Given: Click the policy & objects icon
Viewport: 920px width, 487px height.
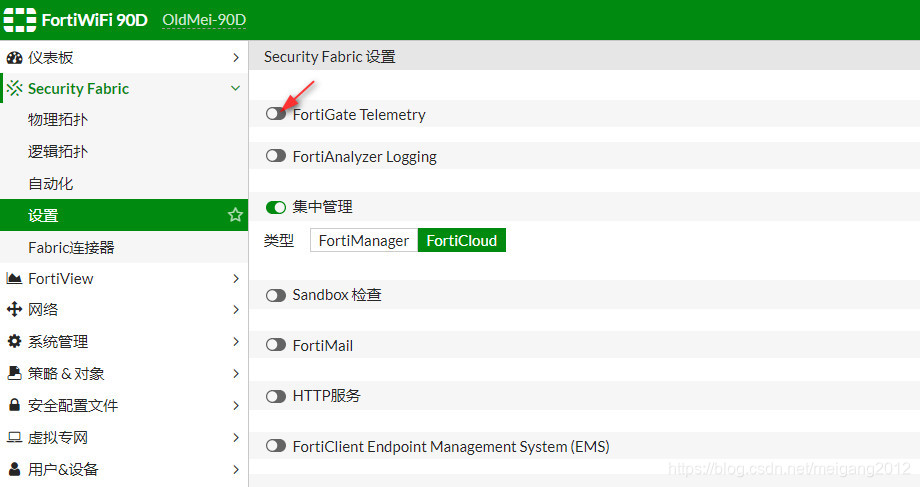Looking at the screenshot, I should pyautogui.click(x=14, y=373).
